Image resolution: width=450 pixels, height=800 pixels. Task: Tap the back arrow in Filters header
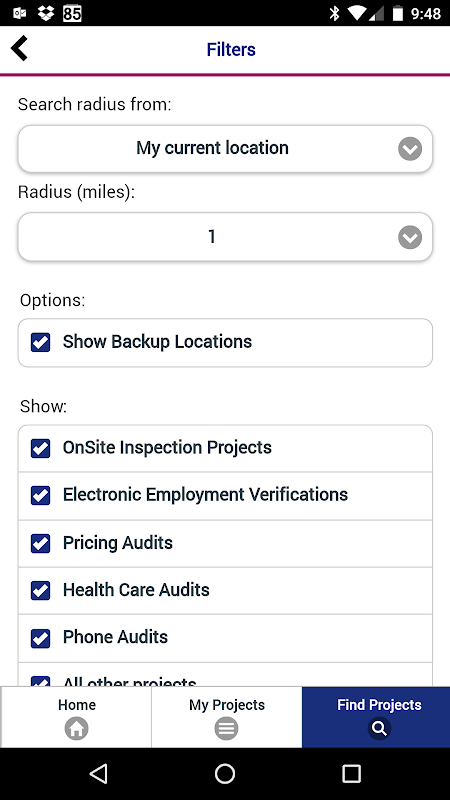tap(19, 49)
